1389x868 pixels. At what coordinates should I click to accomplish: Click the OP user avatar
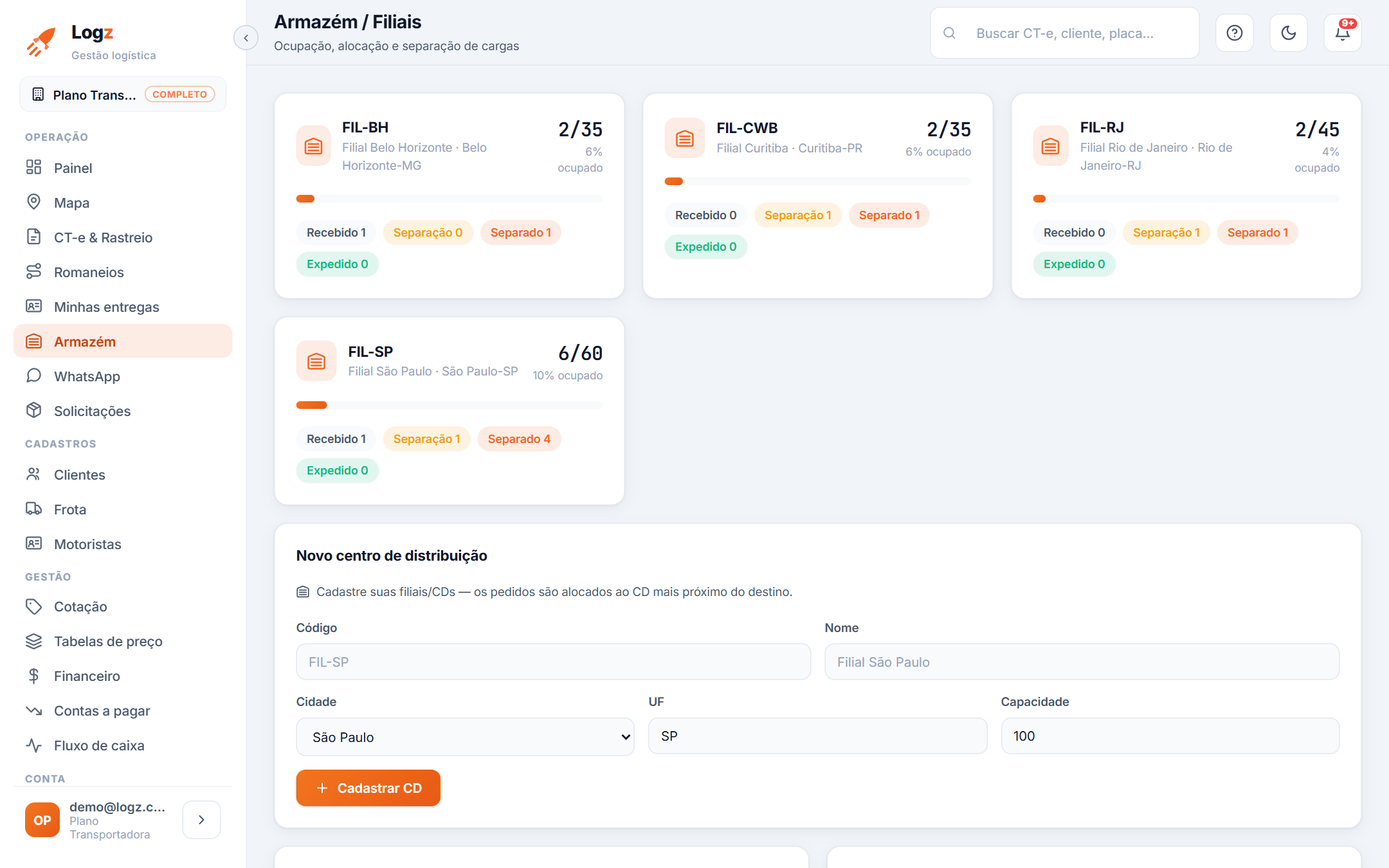point(42,820)
